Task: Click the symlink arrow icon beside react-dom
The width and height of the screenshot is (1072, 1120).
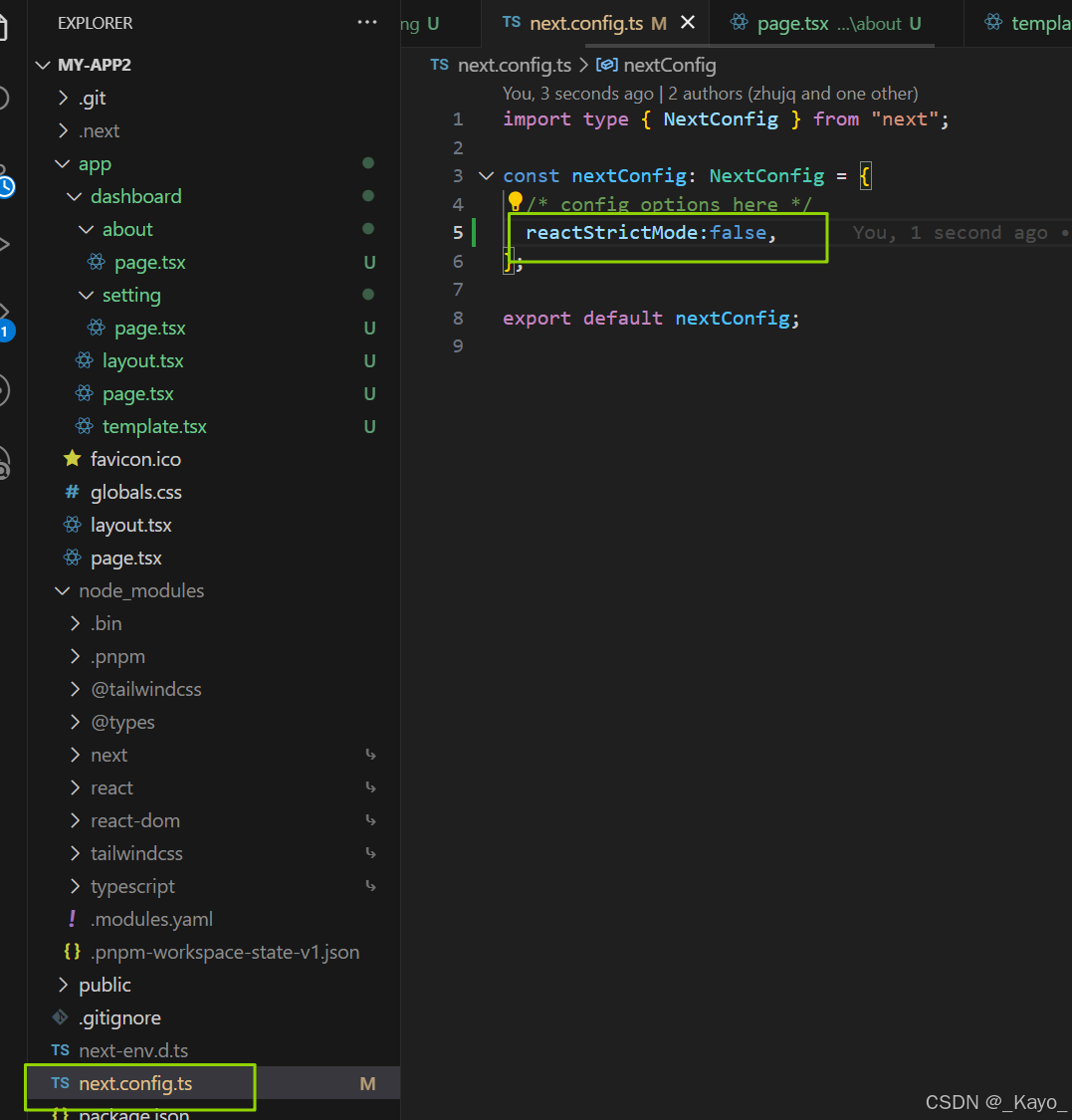Action: click(x=370, y=820)
